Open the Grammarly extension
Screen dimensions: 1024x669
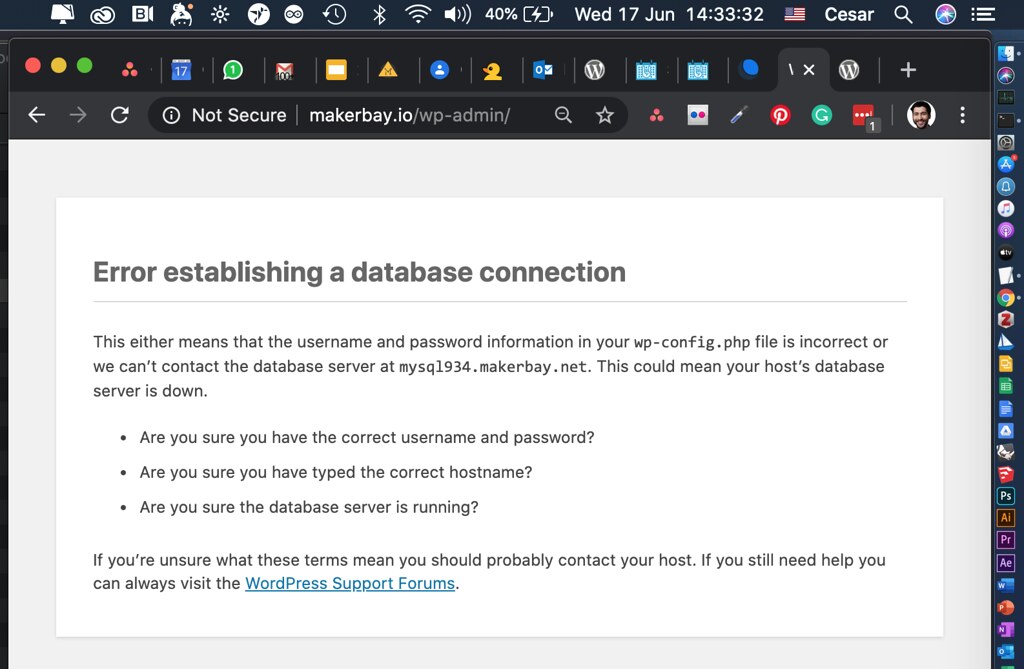tap(821, 115)
